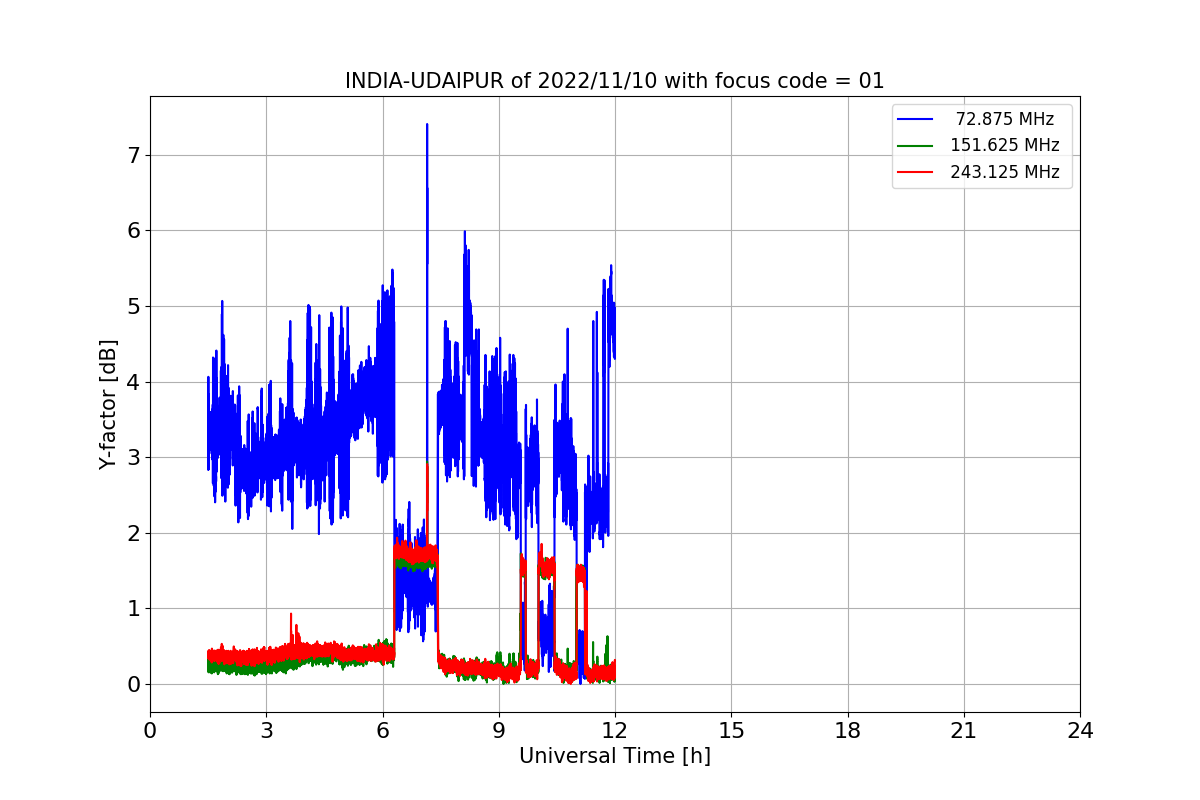
Task: Click the y-axis tick label 7
Action: pyautogui.click(x=132, y=155)
